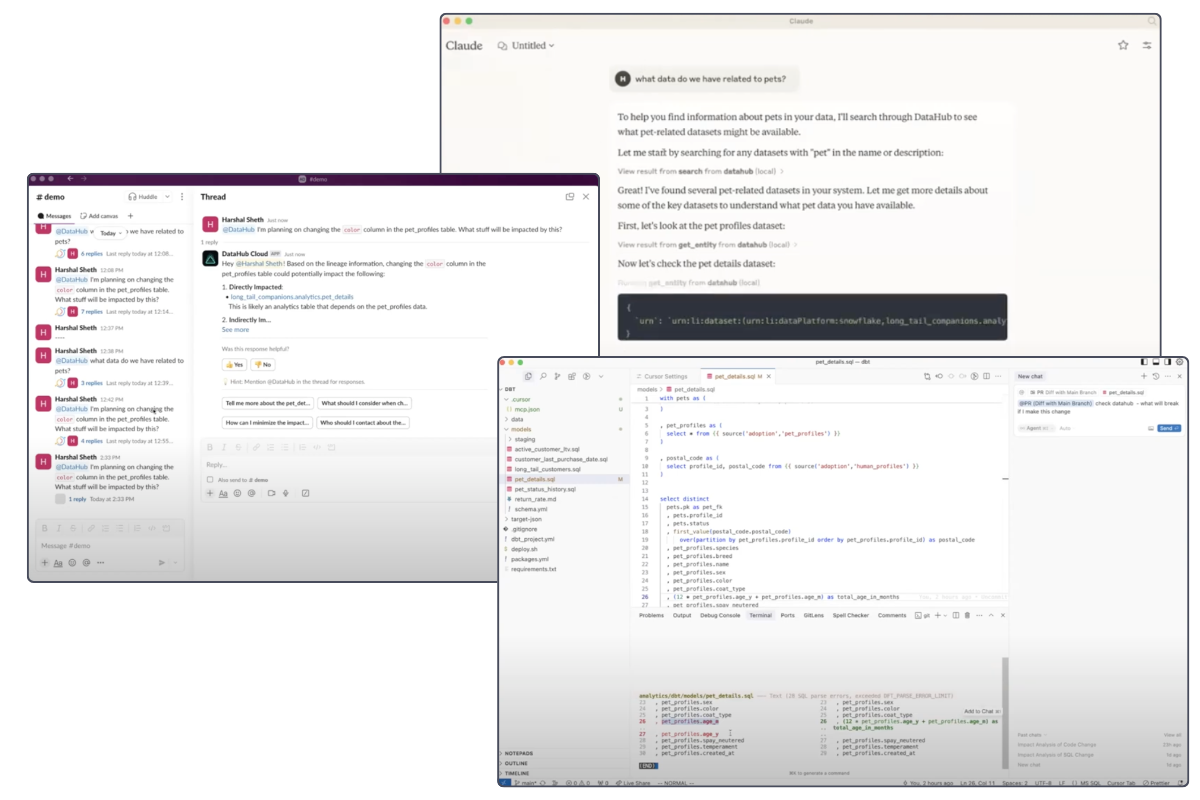1200x800 pixels.
Task: Open the three-dot channel menu in Slack
Action: 182,197
